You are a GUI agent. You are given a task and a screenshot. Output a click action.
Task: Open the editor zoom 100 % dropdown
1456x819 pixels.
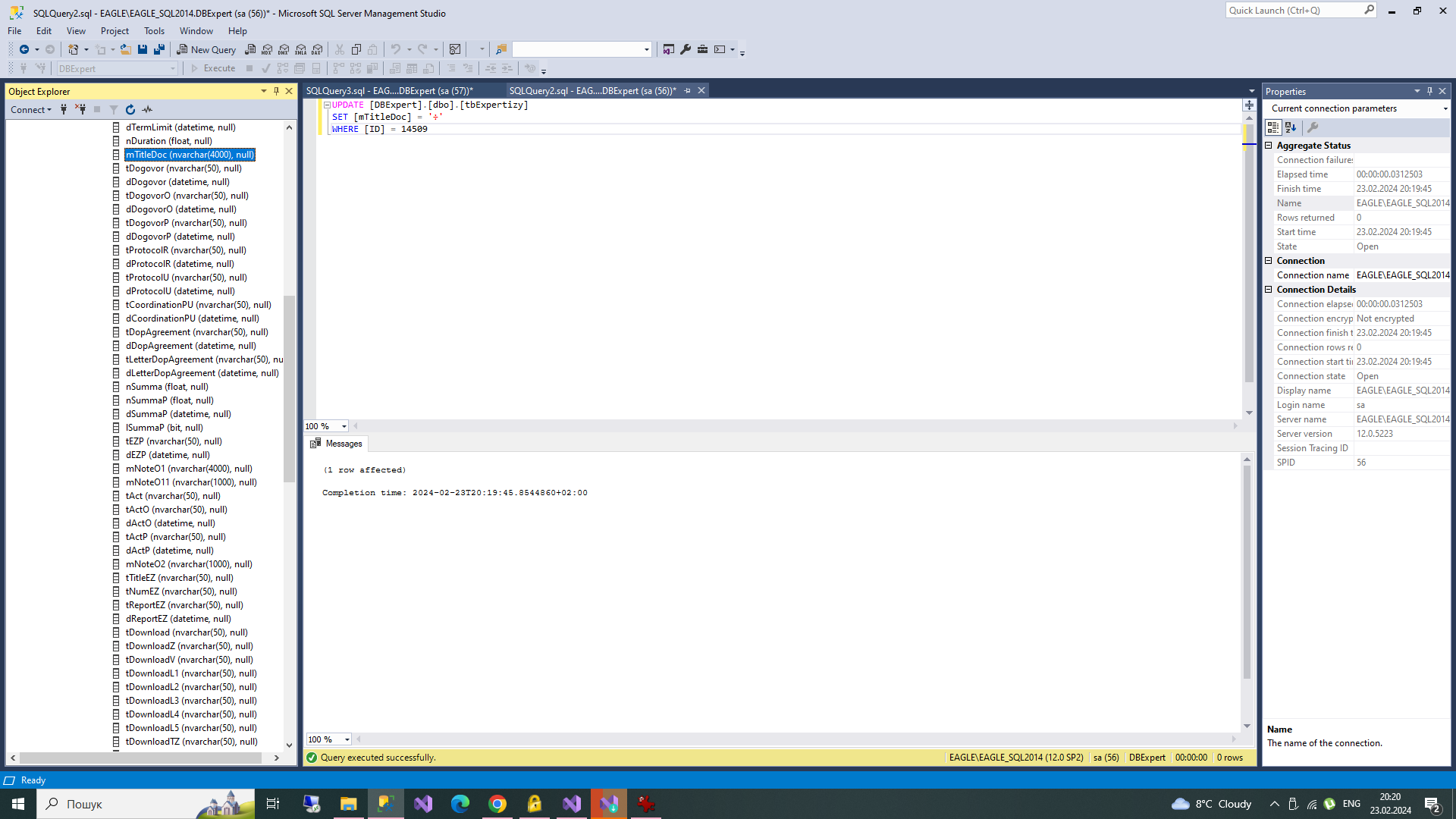344,426
